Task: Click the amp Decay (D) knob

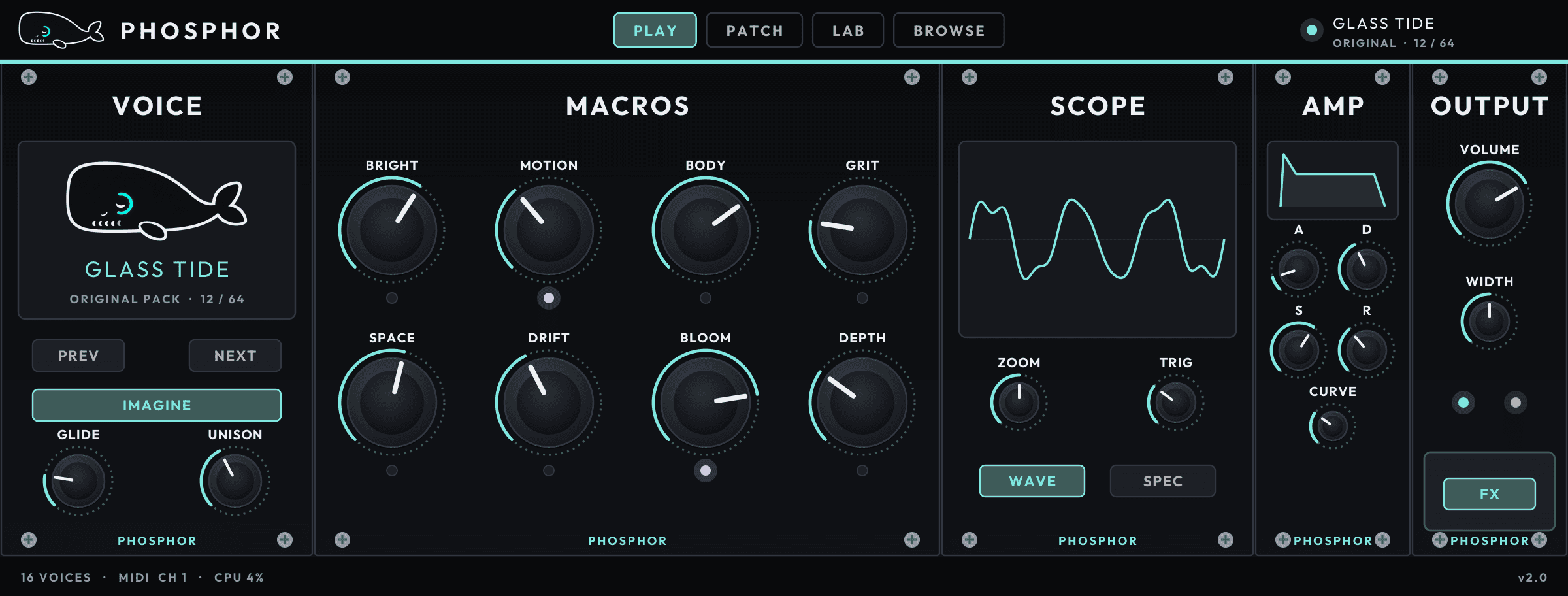Action: 1367,269
